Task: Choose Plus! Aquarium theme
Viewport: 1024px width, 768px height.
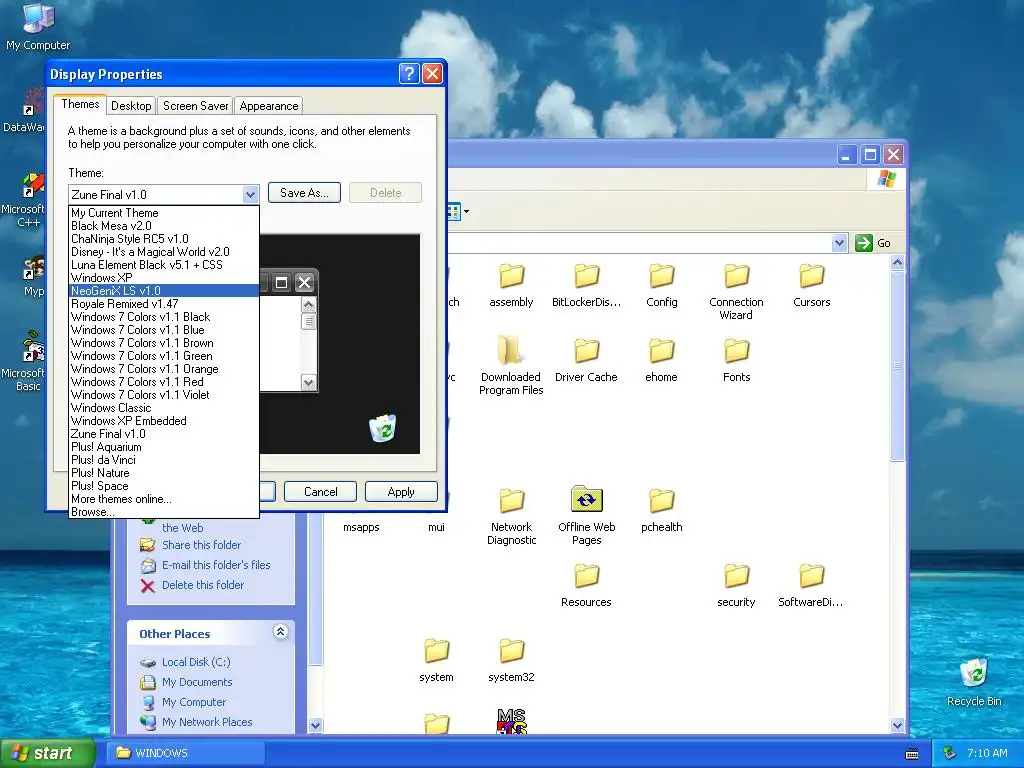Action: (164, 447)
